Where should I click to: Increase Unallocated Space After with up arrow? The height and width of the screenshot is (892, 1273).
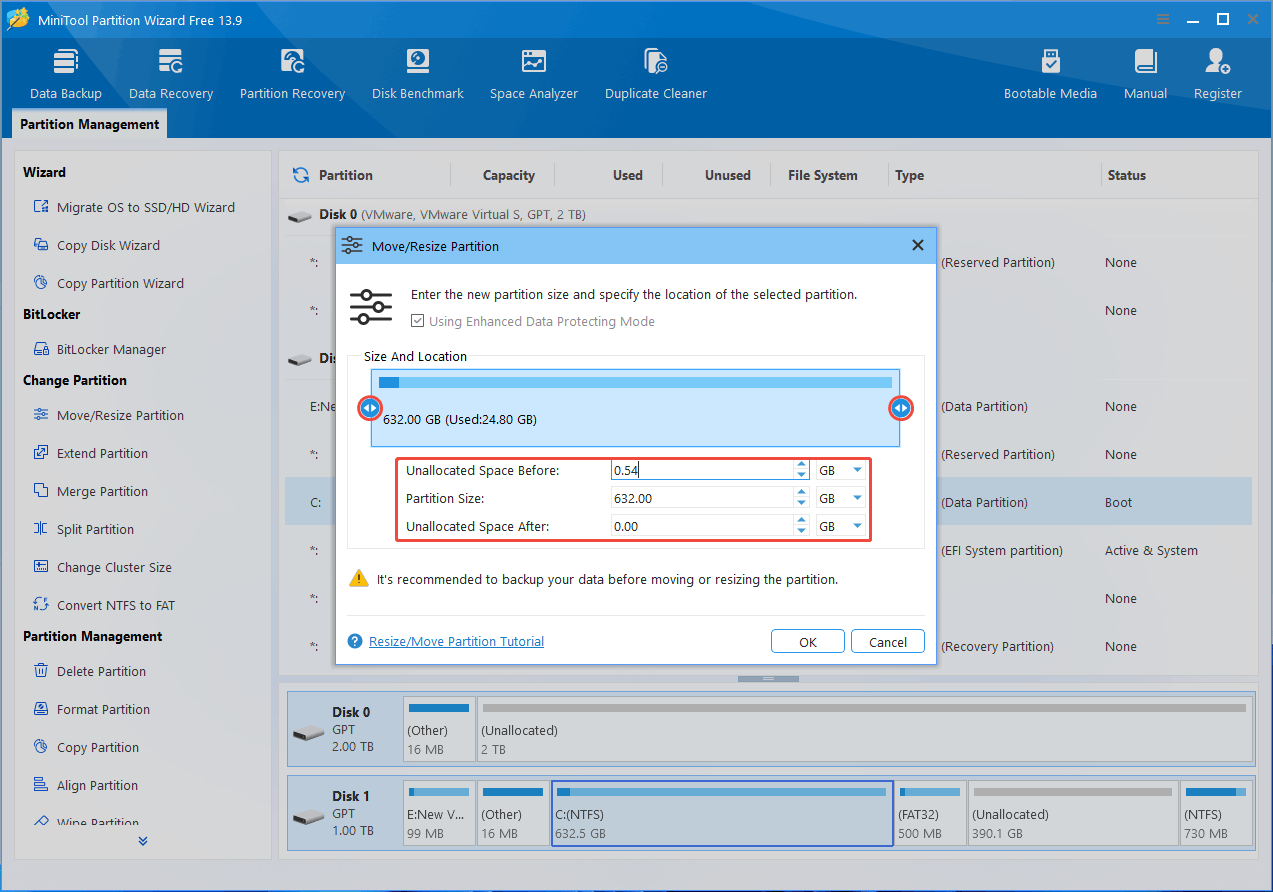click(x=801, y=521)
